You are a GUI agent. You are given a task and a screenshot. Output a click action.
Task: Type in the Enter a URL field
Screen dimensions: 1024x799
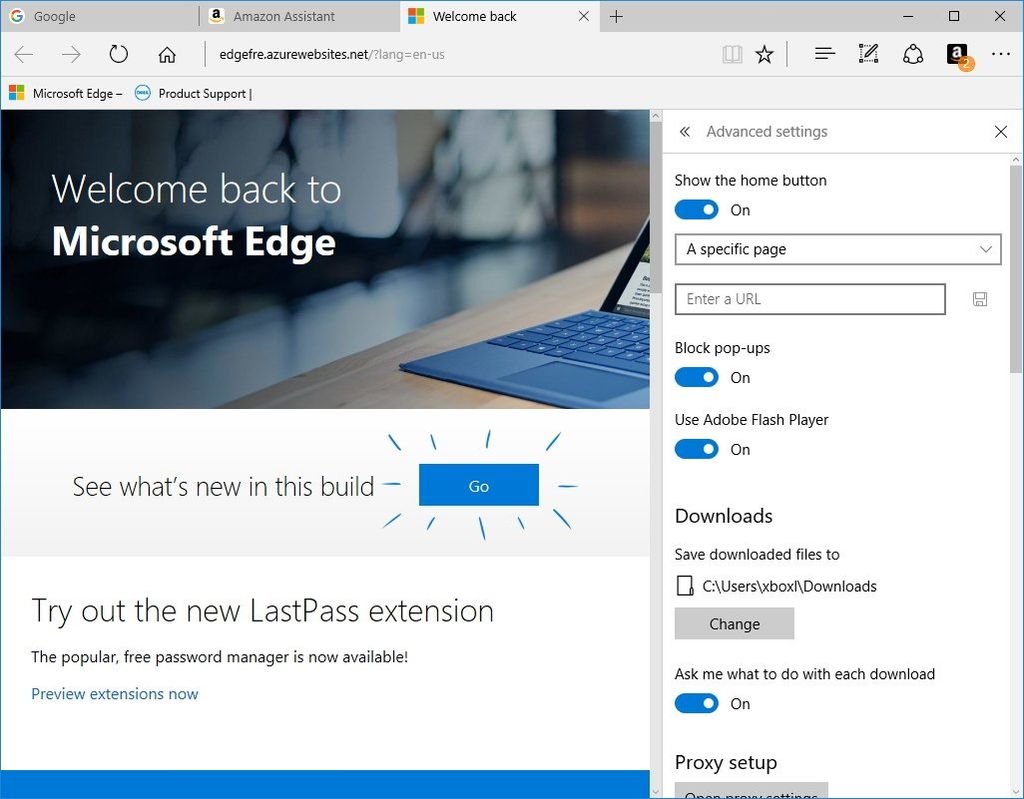(x=810, y=299)
